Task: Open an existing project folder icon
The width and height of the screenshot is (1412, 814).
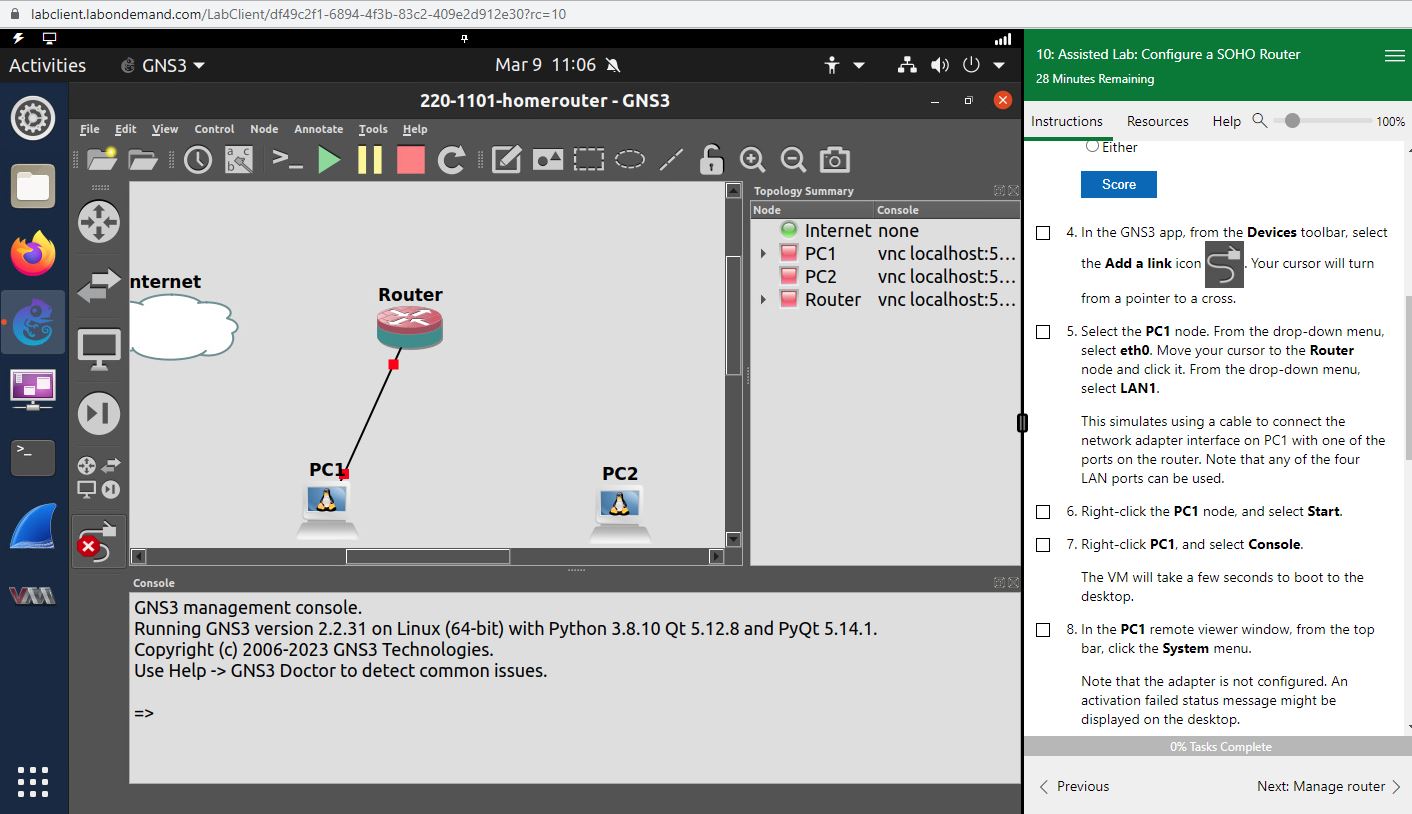Action: click(x=143, y=160)
